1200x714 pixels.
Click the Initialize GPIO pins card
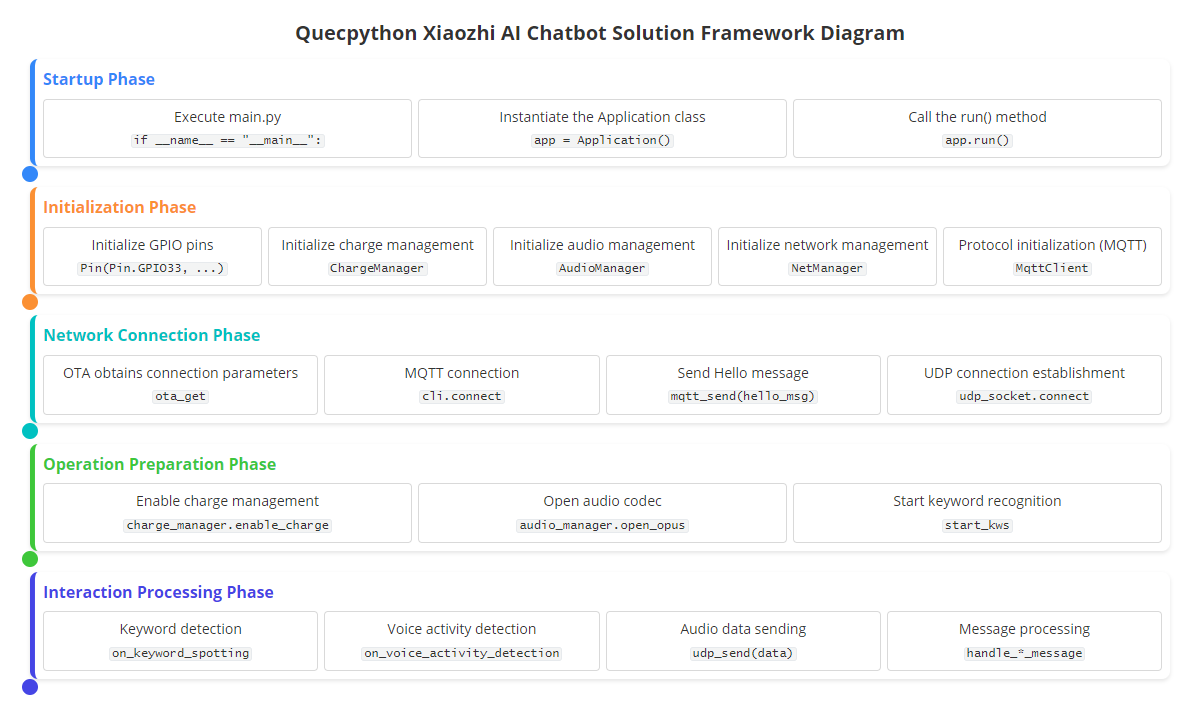click(x=152, y=256)
